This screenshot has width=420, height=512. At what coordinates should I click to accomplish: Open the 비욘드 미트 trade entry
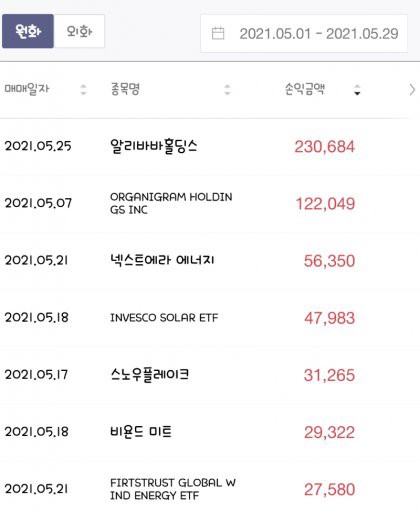(210, 432)
